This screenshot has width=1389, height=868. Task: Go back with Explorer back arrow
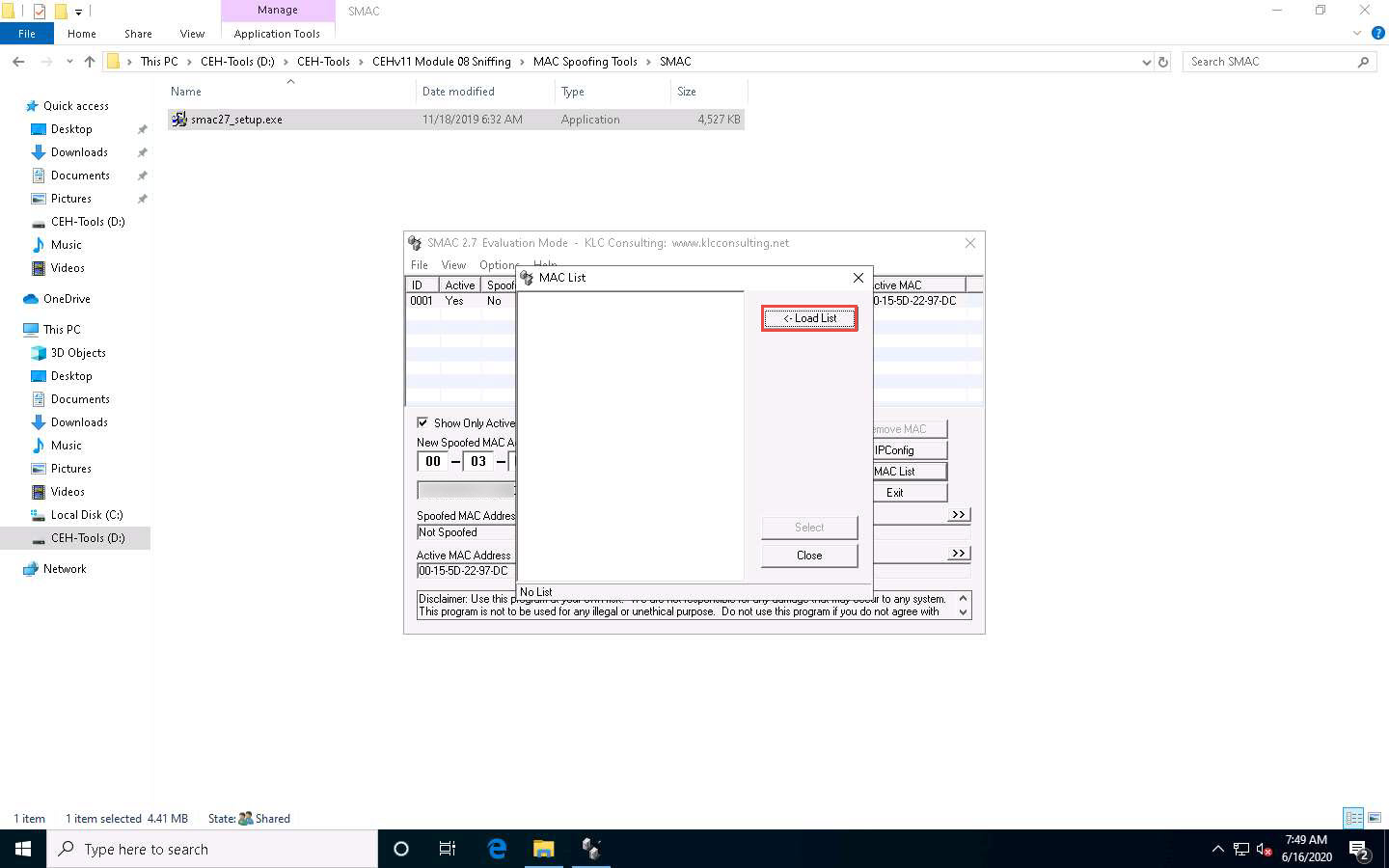18,62
